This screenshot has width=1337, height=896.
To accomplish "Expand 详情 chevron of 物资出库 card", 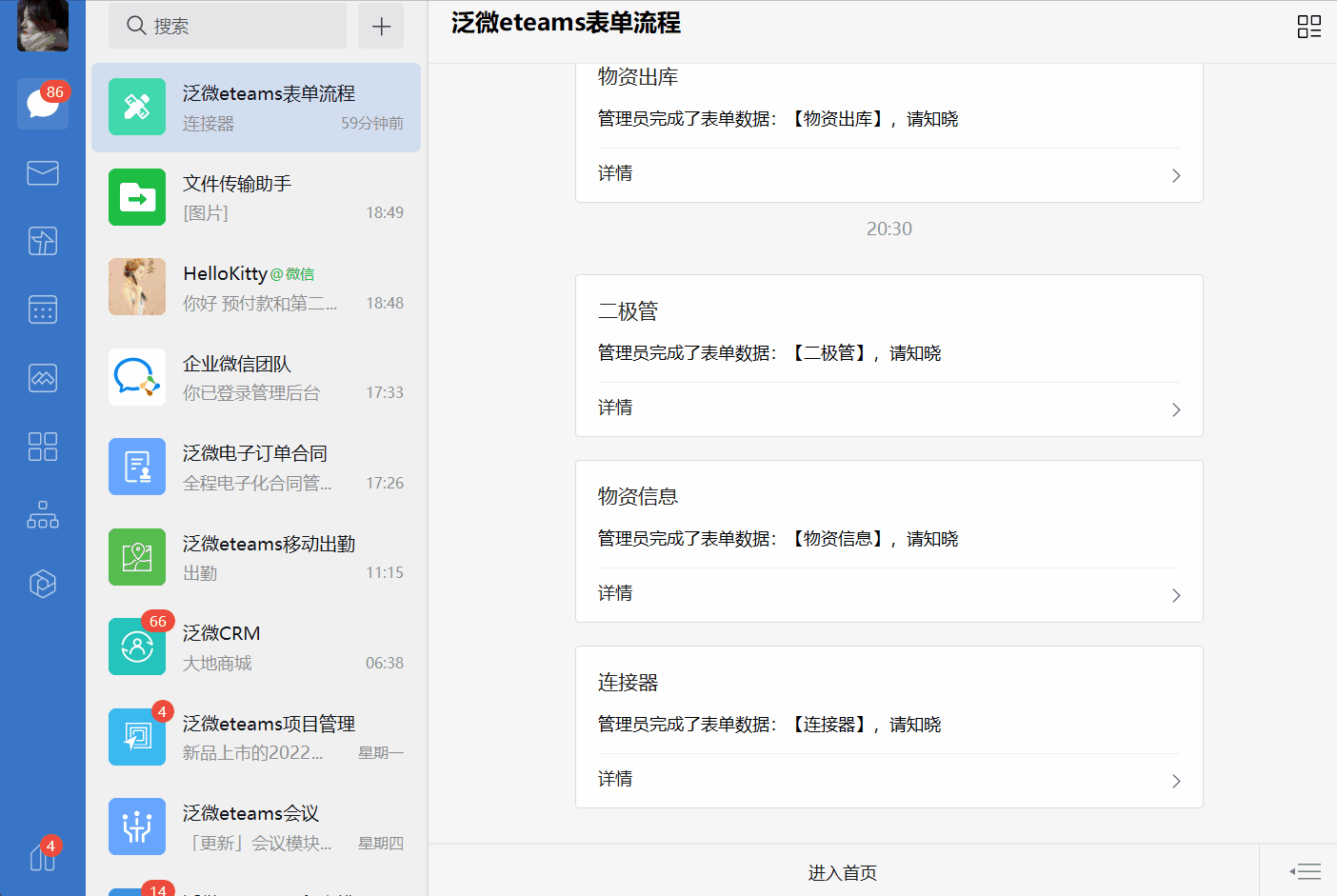I will [1176, 175].
